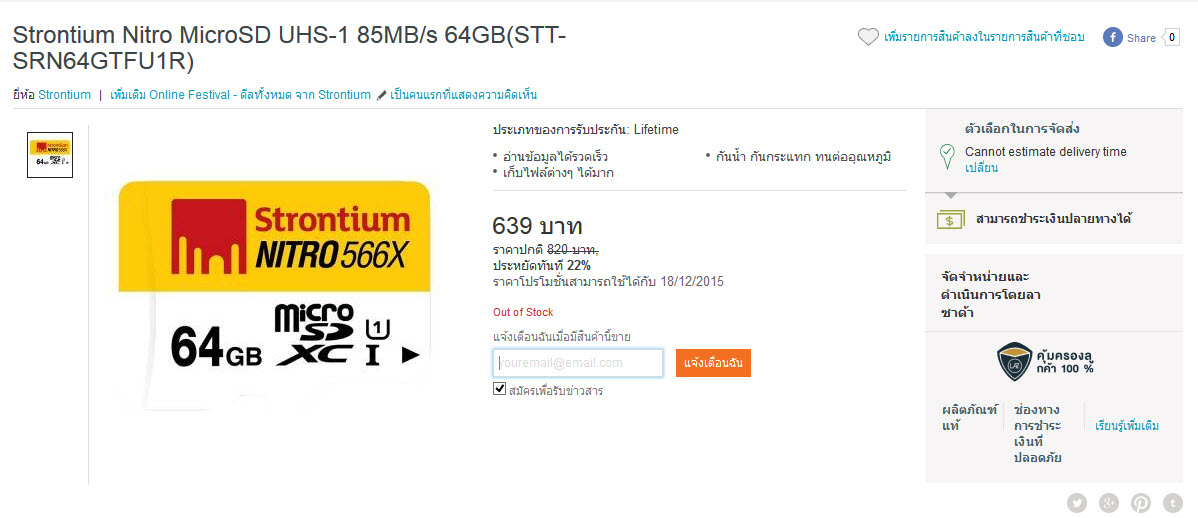Click the email notification input field

(578, 363)
